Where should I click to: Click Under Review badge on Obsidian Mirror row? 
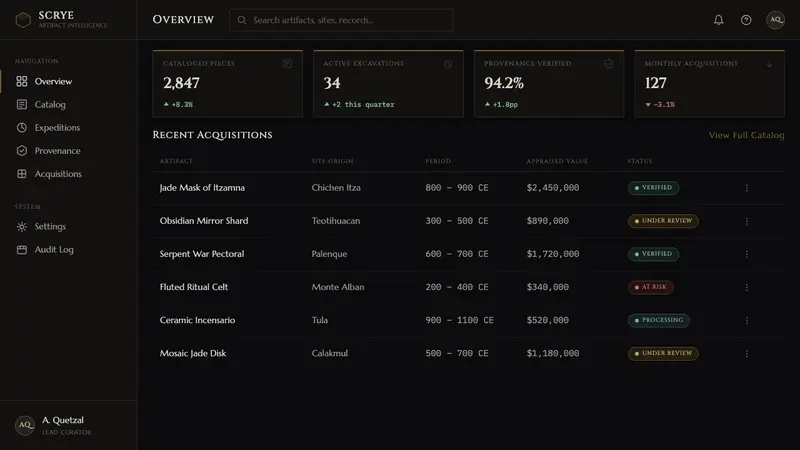point(663,221)
